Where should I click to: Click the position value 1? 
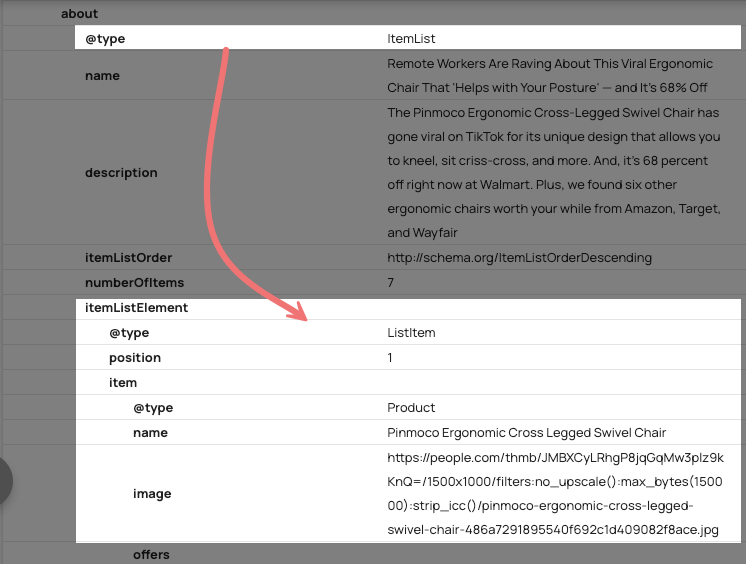[x=390, y=357]
